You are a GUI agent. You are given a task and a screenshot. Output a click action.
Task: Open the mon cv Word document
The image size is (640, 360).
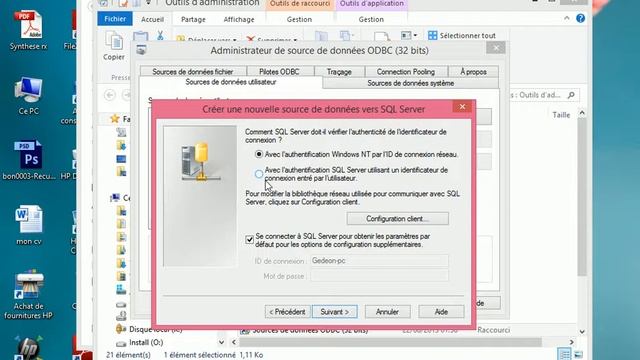(29, 224)
